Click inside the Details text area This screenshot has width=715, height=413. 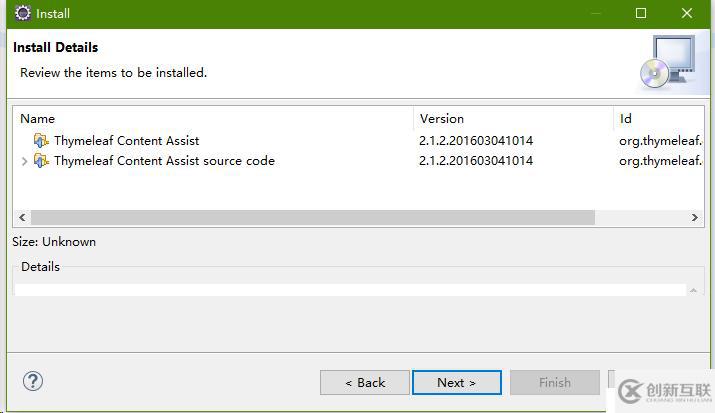[x=350, y=290]
